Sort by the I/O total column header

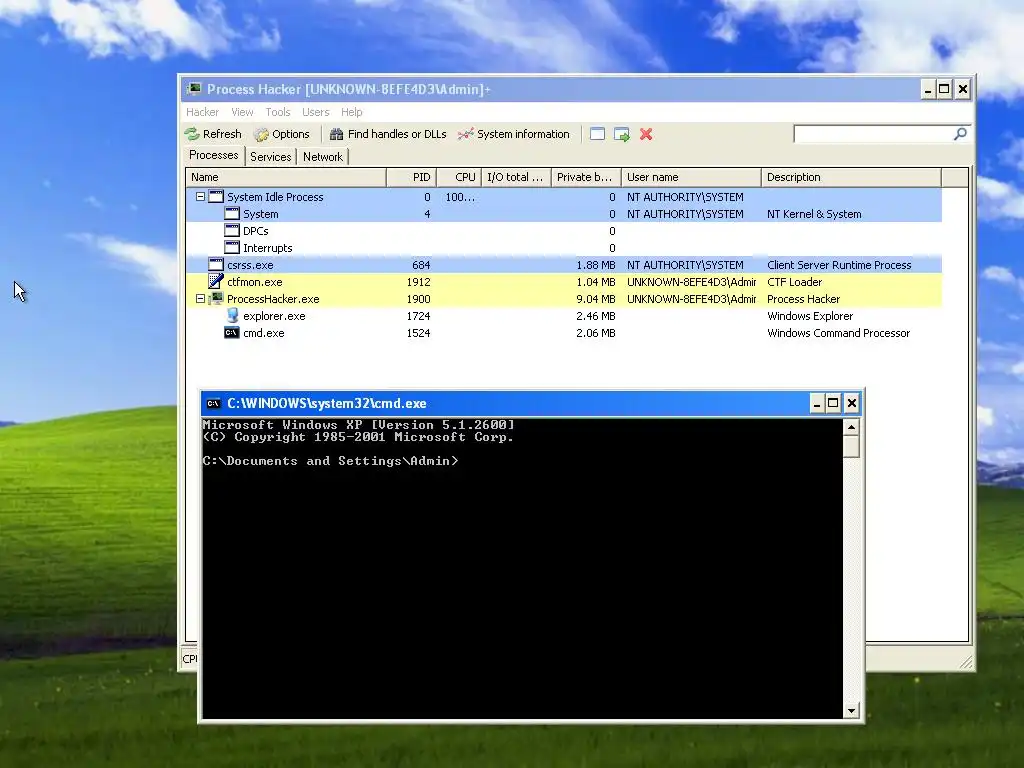[x=517, y=177]
